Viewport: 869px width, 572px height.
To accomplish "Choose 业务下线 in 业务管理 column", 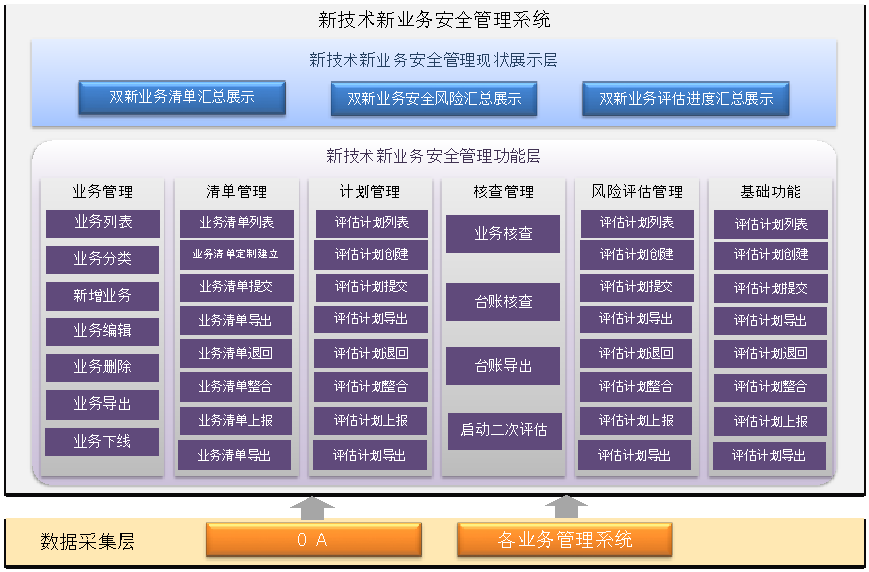I will click(x=102, y=441).
